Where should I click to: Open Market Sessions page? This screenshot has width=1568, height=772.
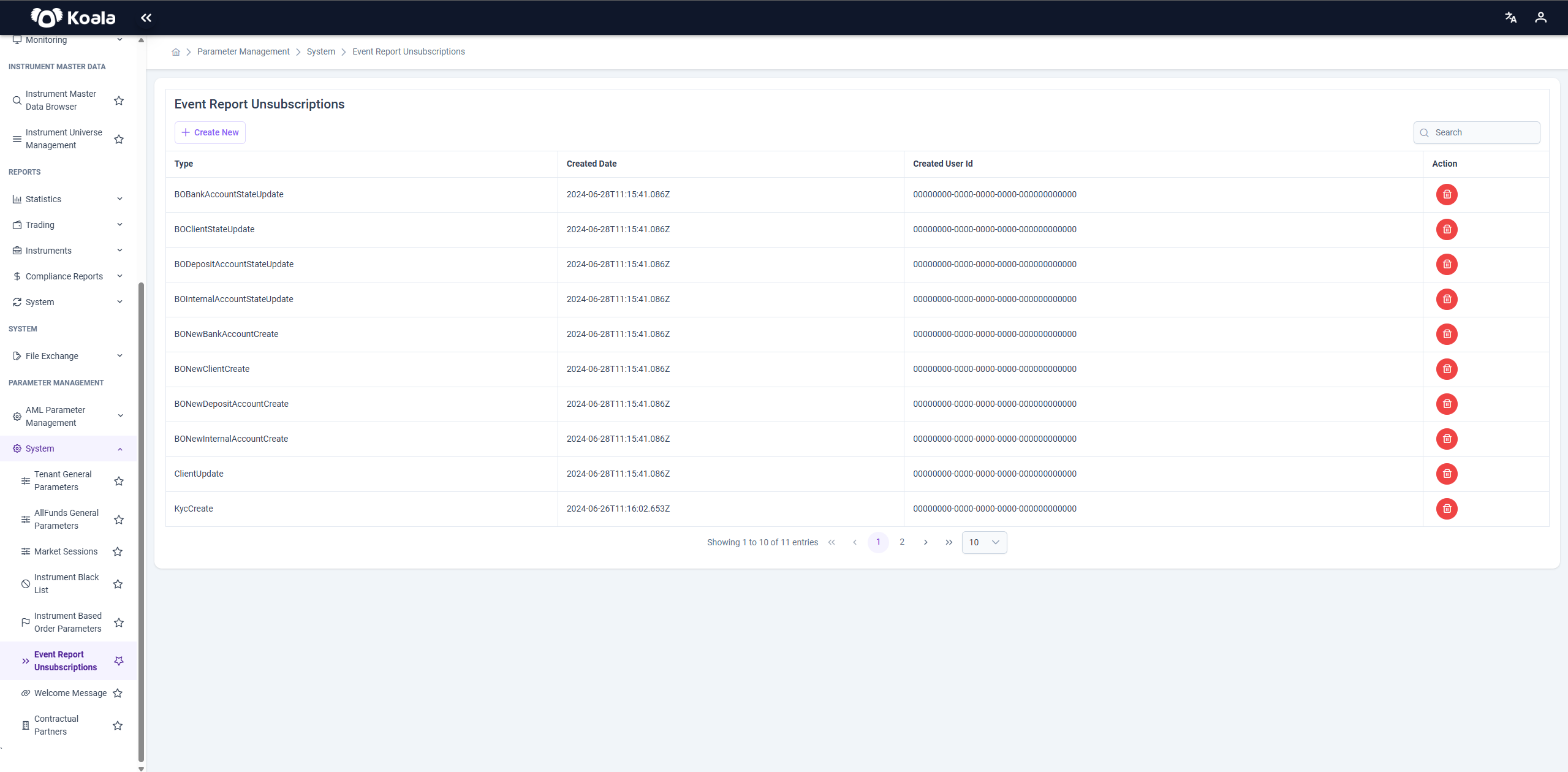pyautogui.click(x=66, y=551)
